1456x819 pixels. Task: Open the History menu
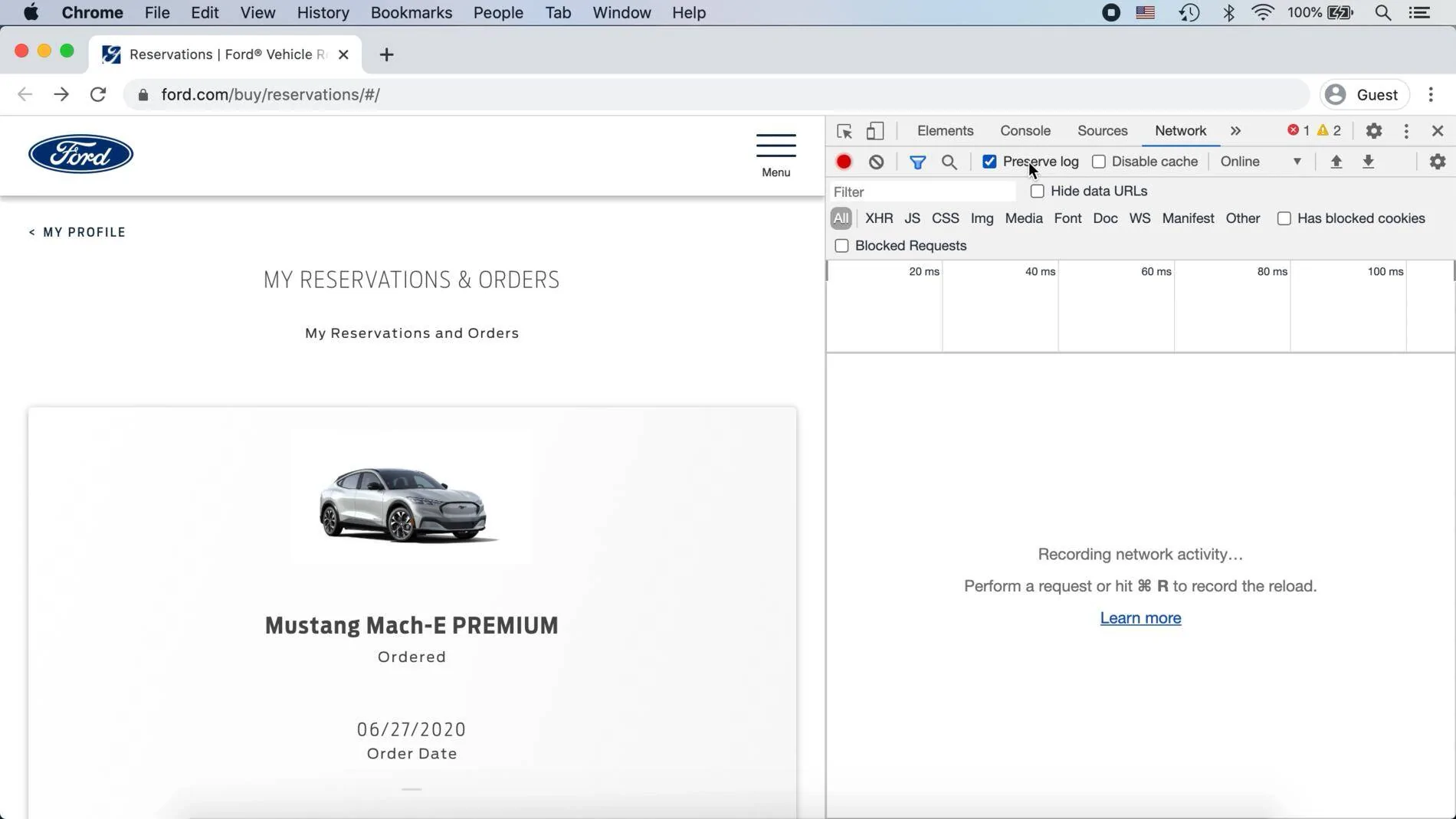(323, 13)
